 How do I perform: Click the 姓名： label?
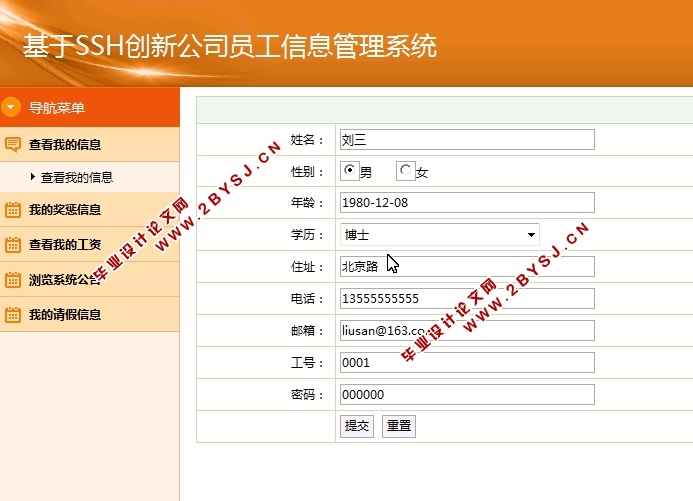pos(307,140)
